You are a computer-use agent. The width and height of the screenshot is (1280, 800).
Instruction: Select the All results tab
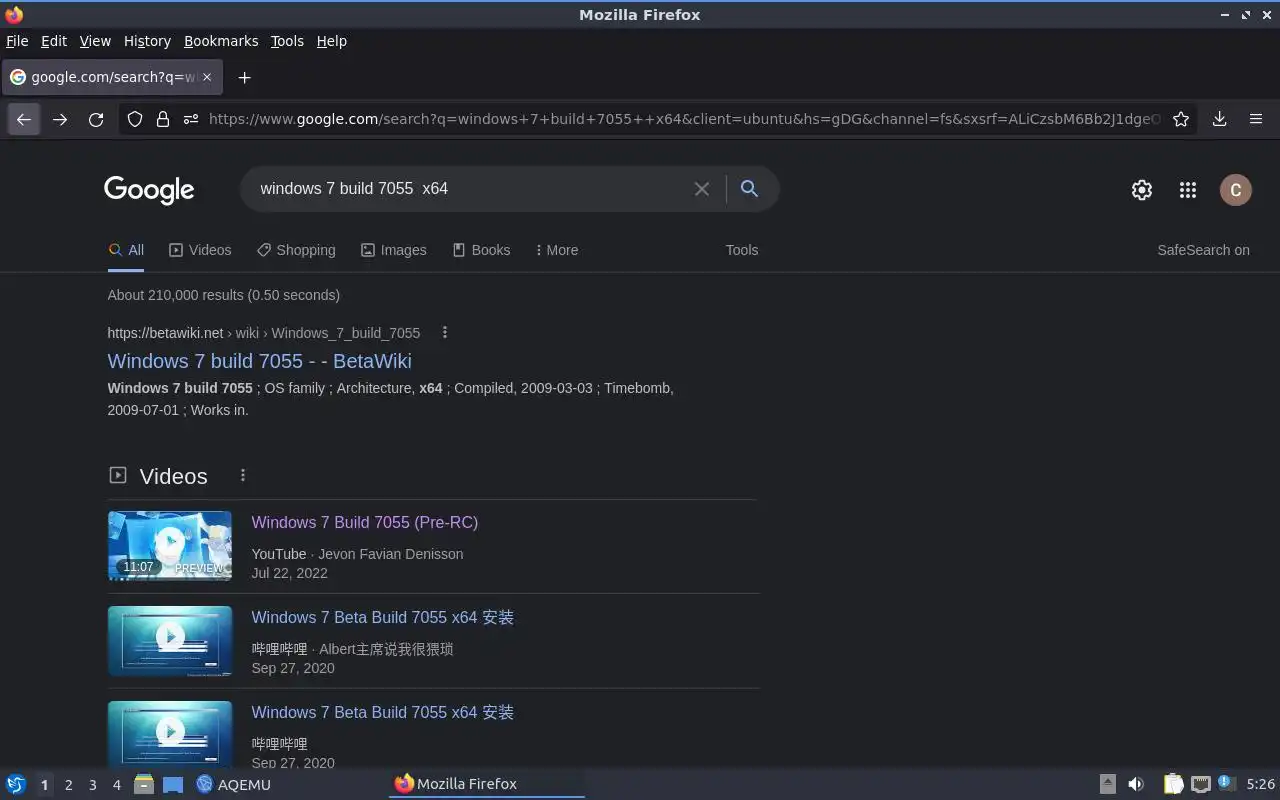coord(126,250)
